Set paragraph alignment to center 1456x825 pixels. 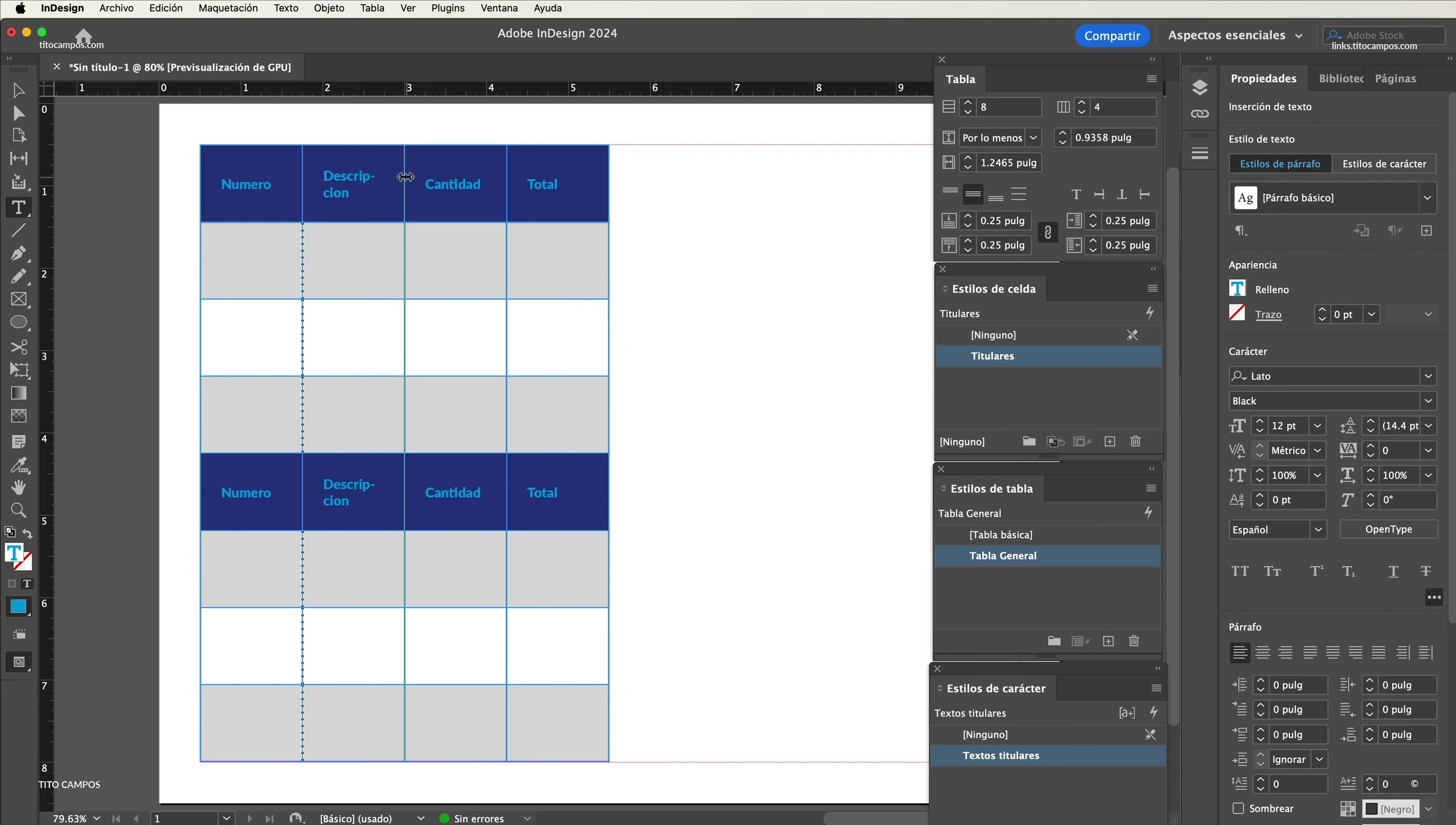(x=1262, y=653)
